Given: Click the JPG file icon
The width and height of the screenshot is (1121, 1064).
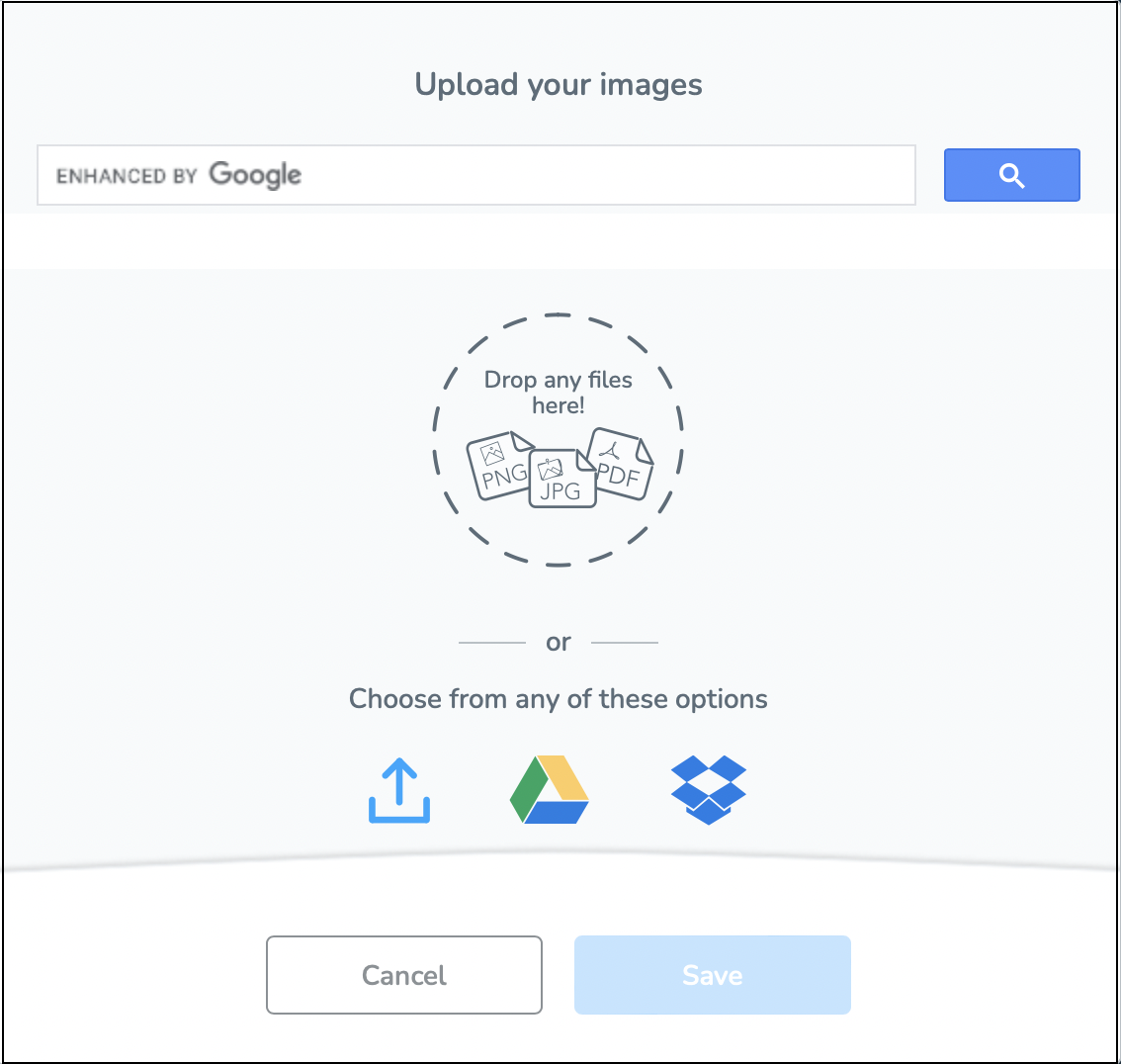Looking at the screenshot, I should (x=561, y=480).
